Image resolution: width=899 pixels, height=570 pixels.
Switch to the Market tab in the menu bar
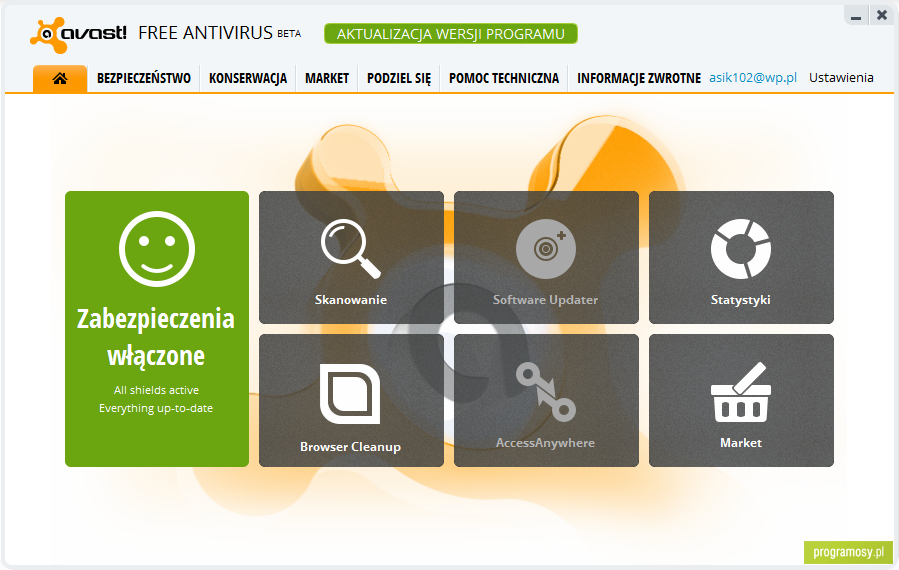[x=327, y=79]
